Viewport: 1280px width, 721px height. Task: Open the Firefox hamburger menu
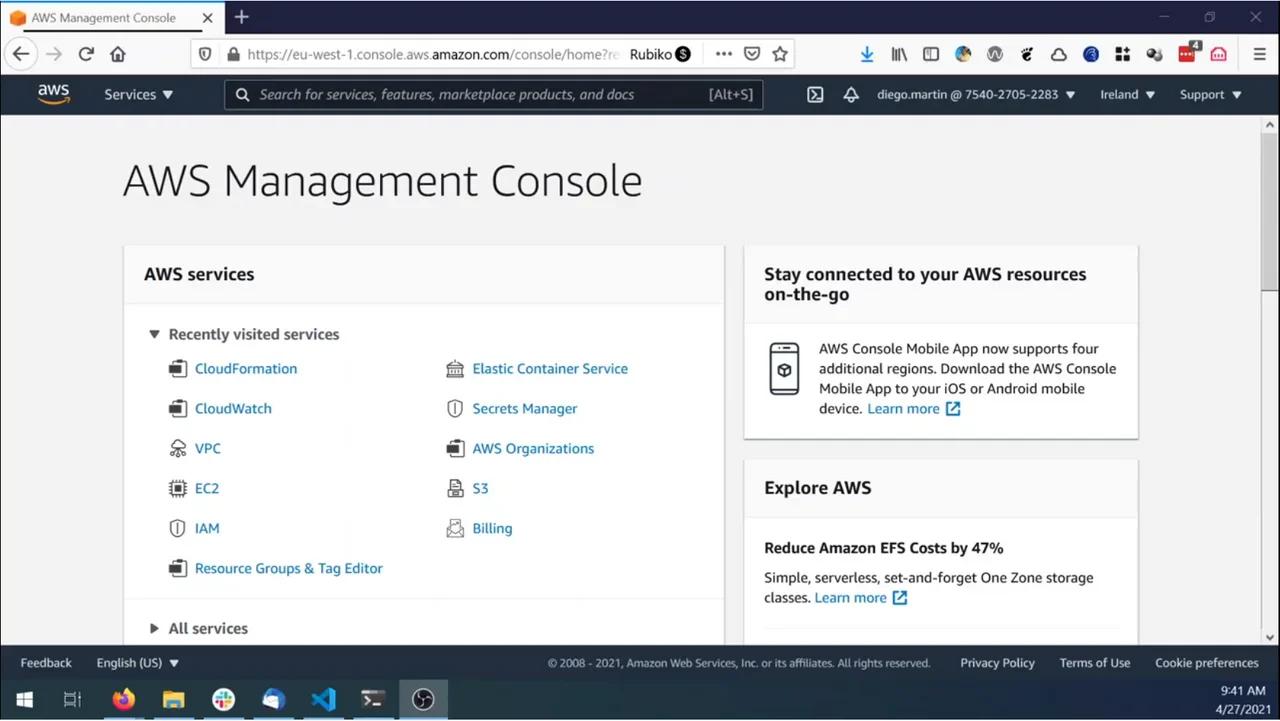click(x=1259, y=54)
